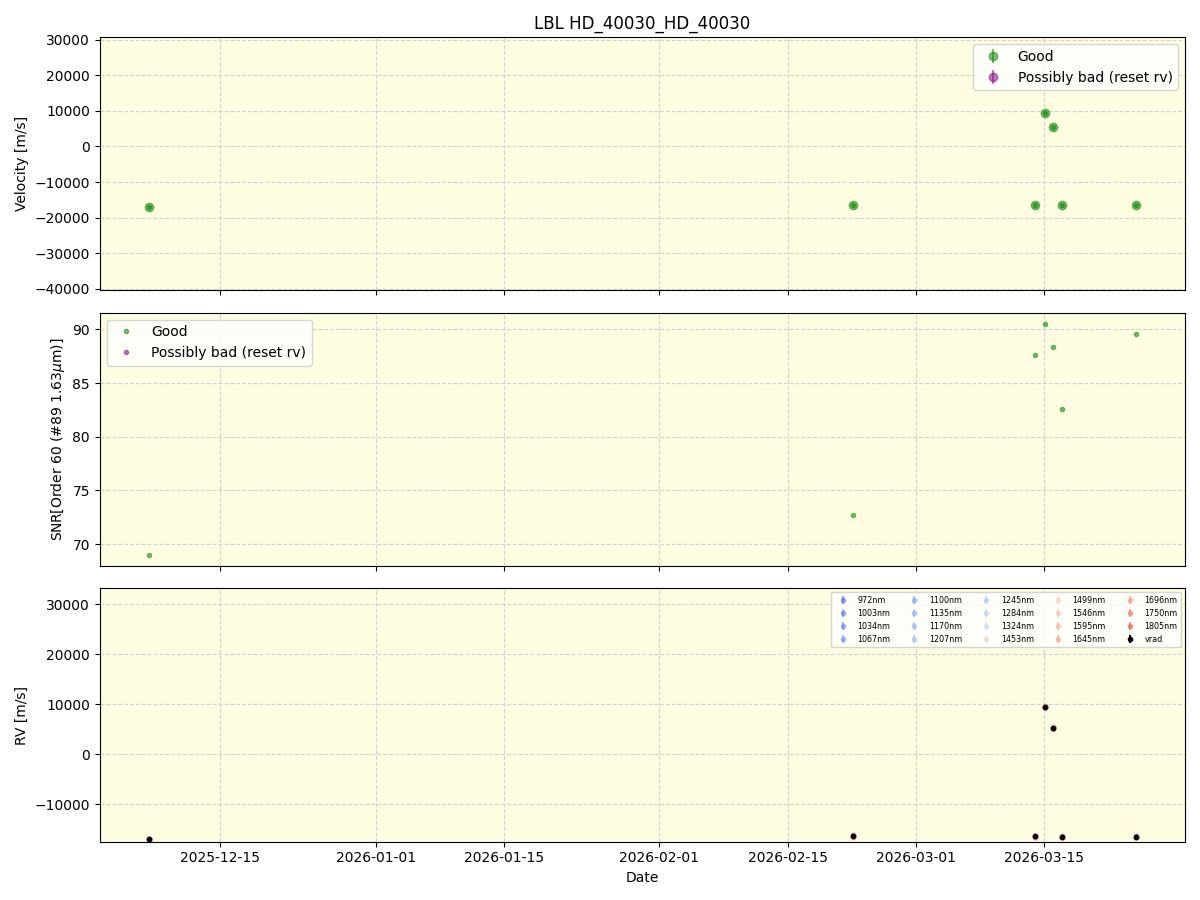Image resolution: width=1200 pixels, height=900 pixels.
Task: Click the 2026-03-15 date tick label
Action: (x=1044, y=857)
